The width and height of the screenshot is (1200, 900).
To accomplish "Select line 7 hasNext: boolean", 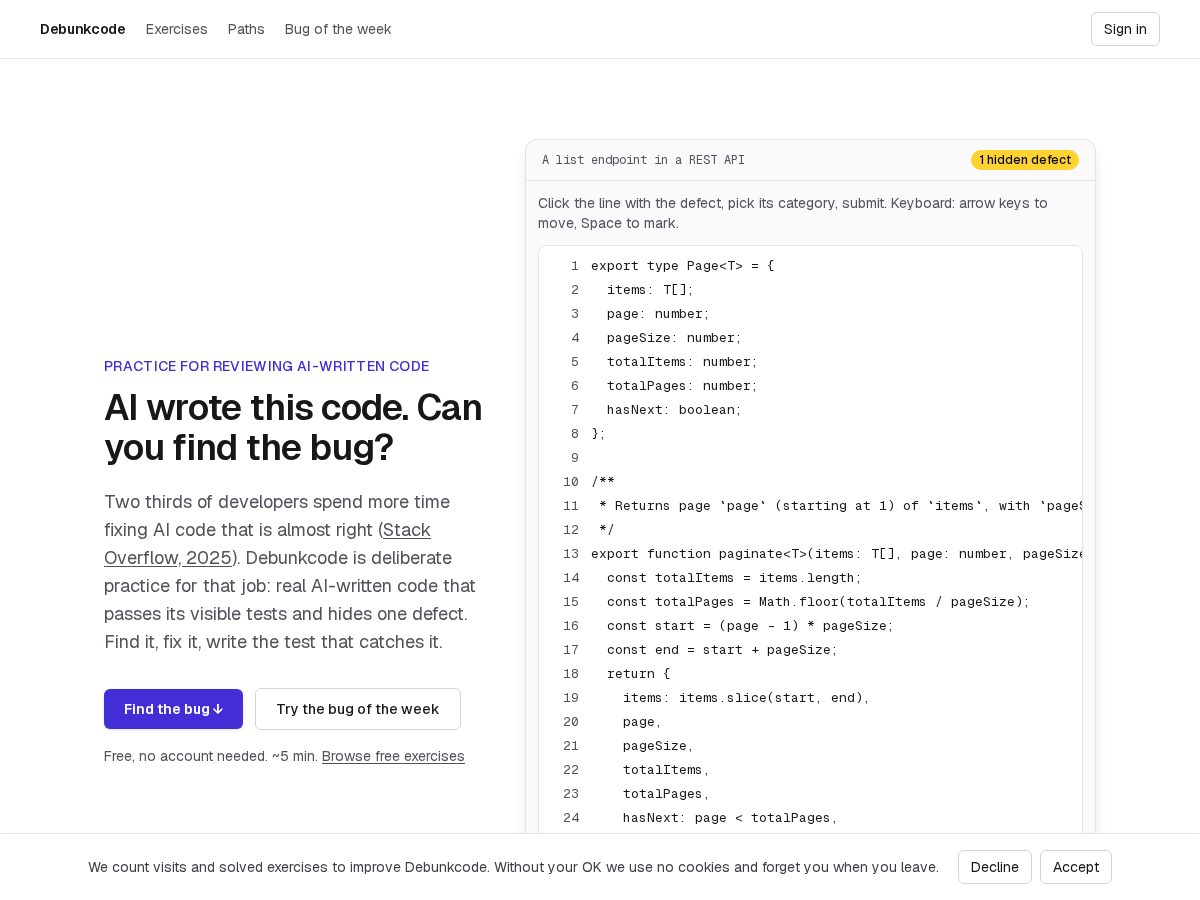I will [x=810, y=410].
